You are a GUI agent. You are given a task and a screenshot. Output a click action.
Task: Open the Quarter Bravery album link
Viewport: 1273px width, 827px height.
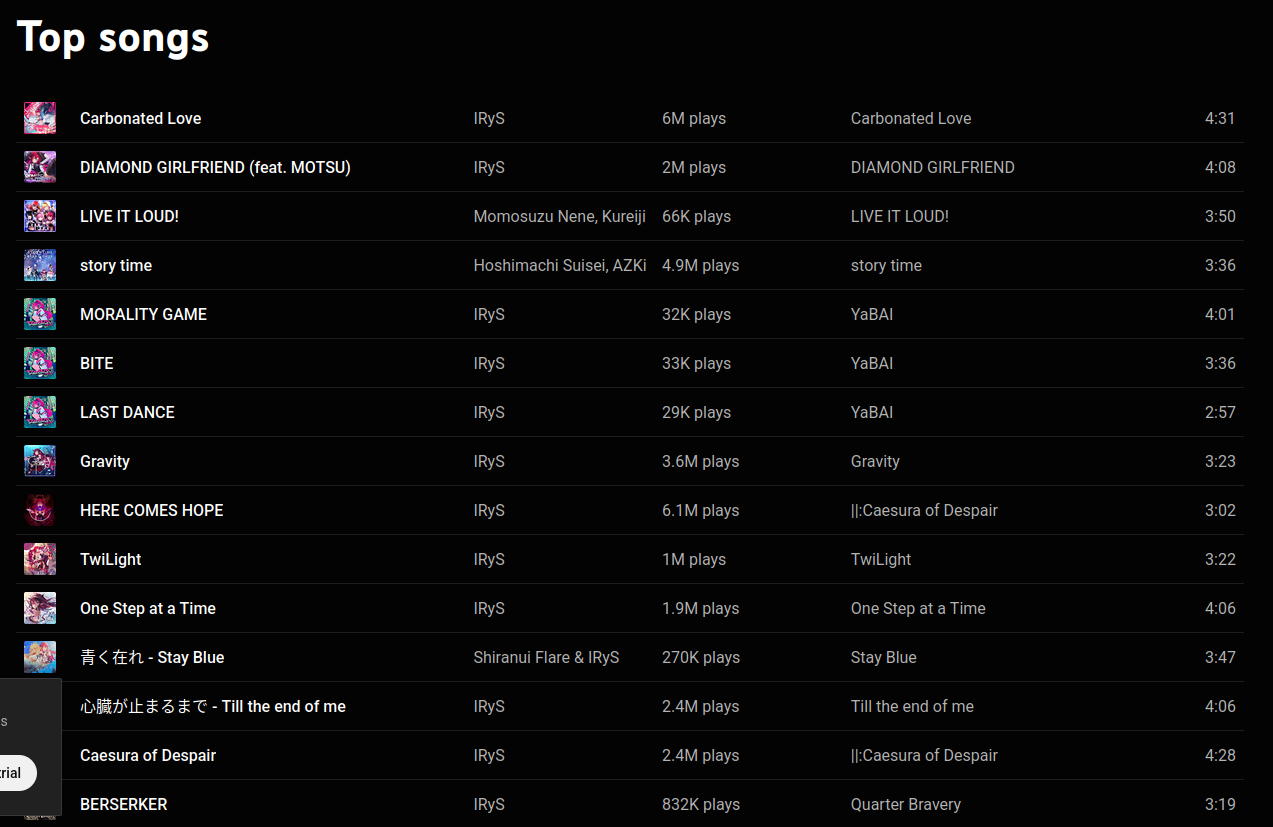(x=906, y=804)
